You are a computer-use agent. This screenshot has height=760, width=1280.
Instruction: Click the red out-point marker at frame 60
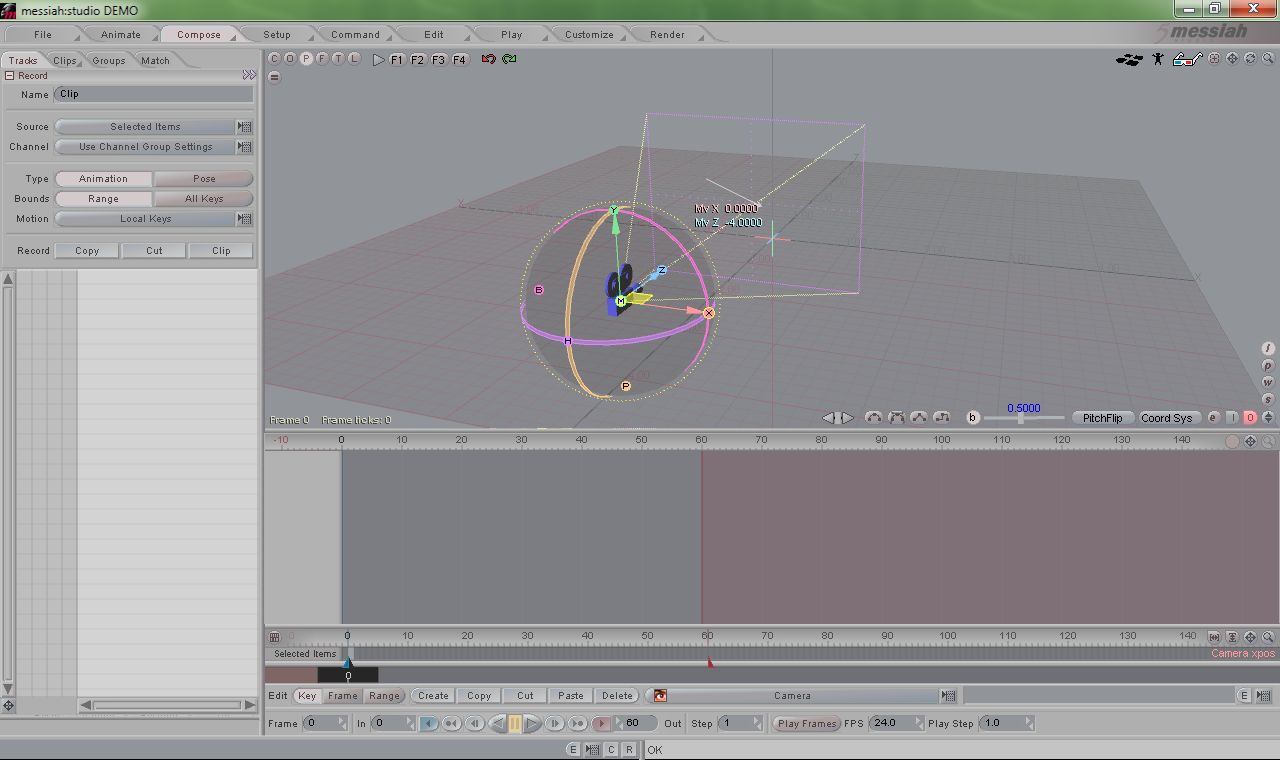710,662
